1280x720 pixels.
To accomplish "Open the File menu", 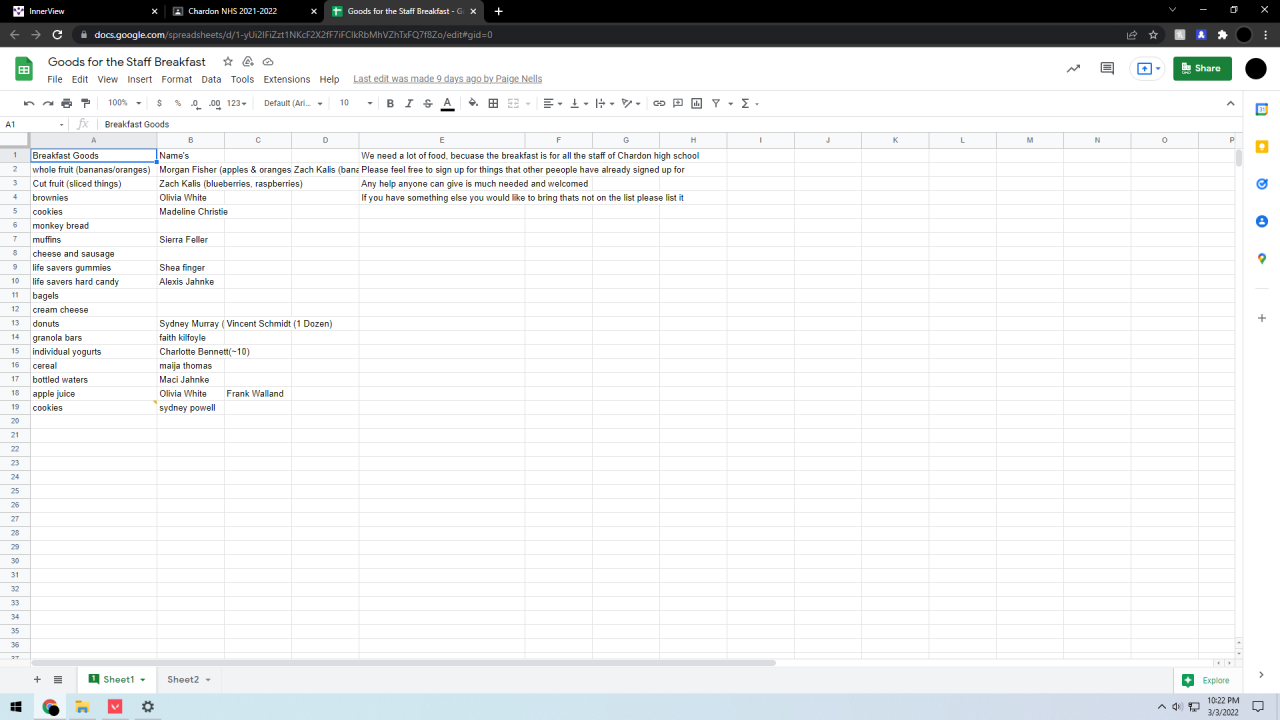I will pos(55,79).
